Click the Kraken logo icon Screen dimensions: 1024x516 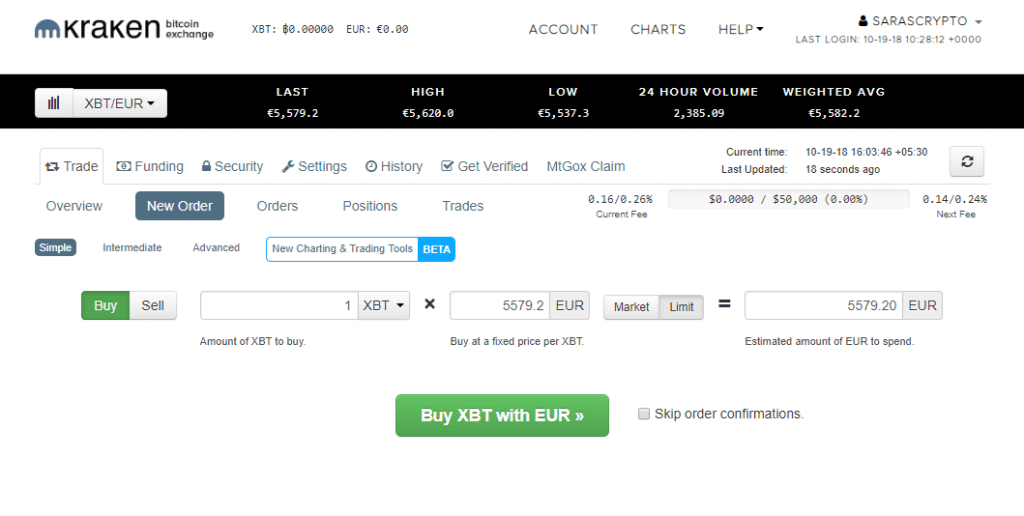(x=49, y=29)
